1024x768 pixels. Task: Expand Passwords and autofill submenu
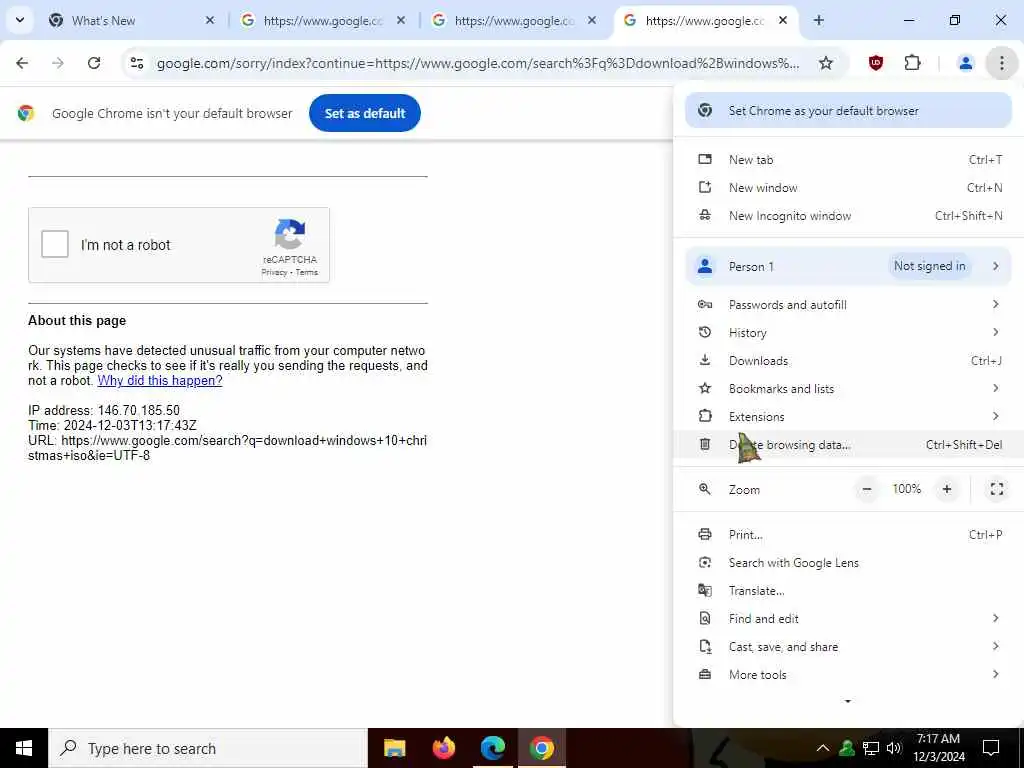pyautogui.click(x=848, y=304)
